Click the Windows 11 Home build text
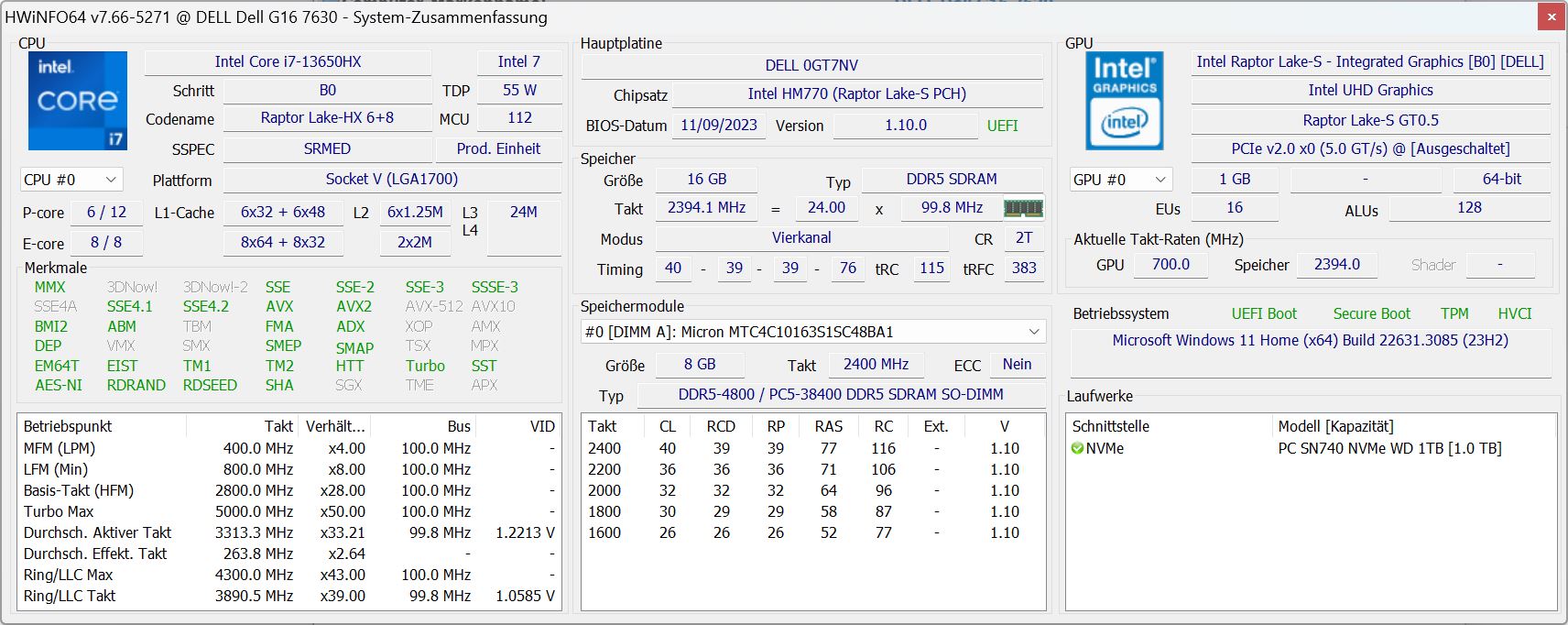The width and height of the screenshot is (1568, 625). click(x=1310, y=340)
